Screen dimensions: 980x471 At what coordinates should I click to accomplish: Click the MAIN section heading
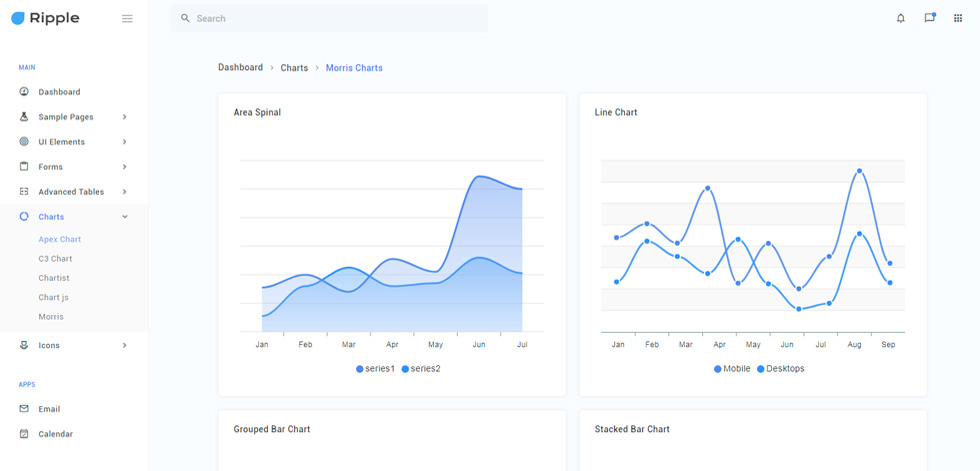[x=27, y=67]
